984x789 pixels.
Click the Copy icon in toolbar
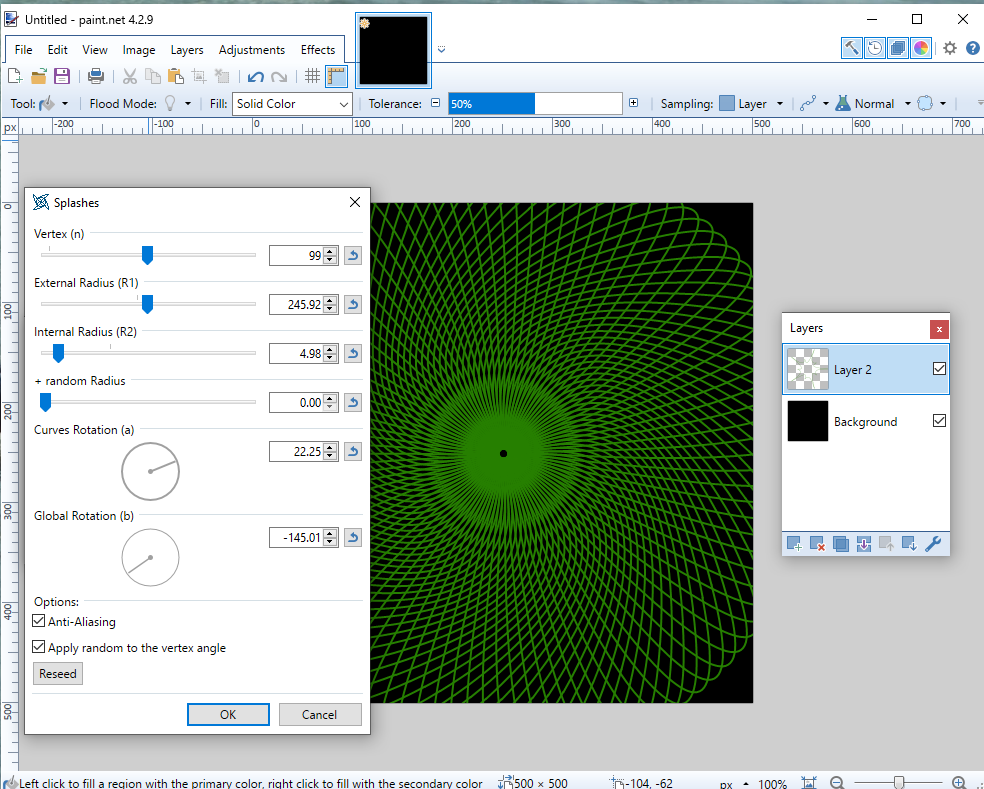pyautogui.click(x=152, y=77)
